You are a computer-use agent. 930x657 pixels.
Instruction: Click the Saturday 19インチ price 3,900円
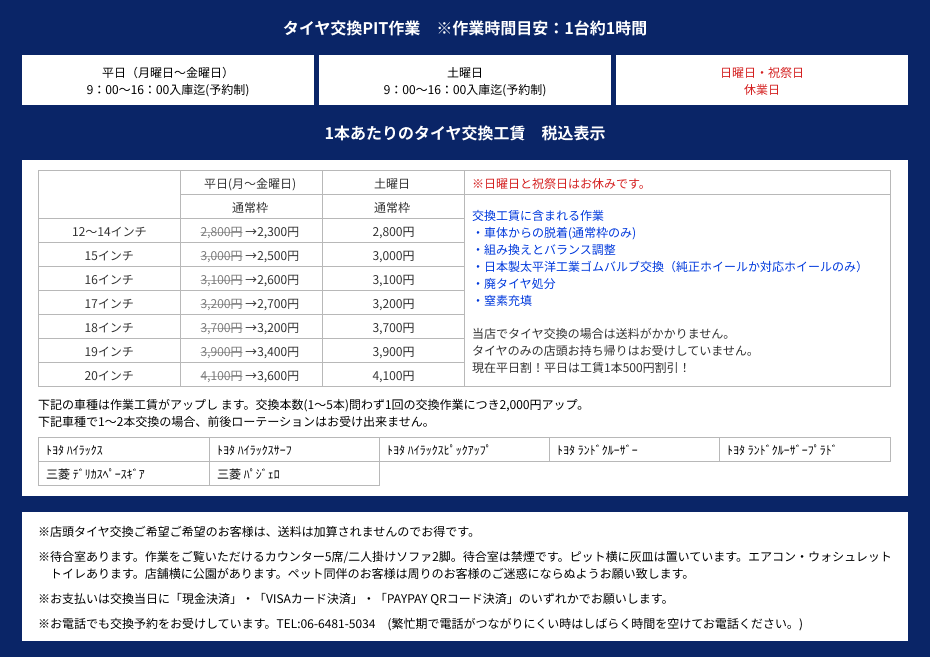(x=393, y=351)
